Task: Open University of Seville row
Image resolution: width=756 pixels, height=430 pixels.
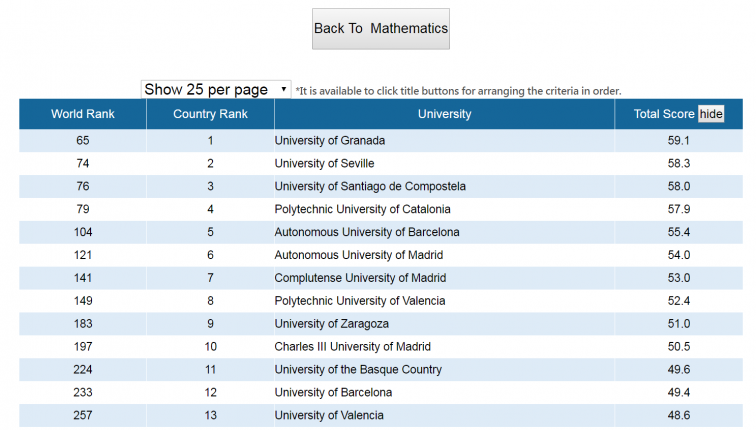Action: point(325,164)
